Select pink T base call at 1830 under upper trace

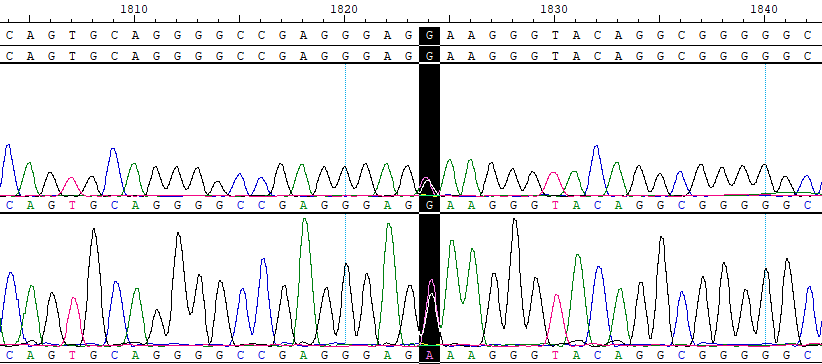(555, 206)
